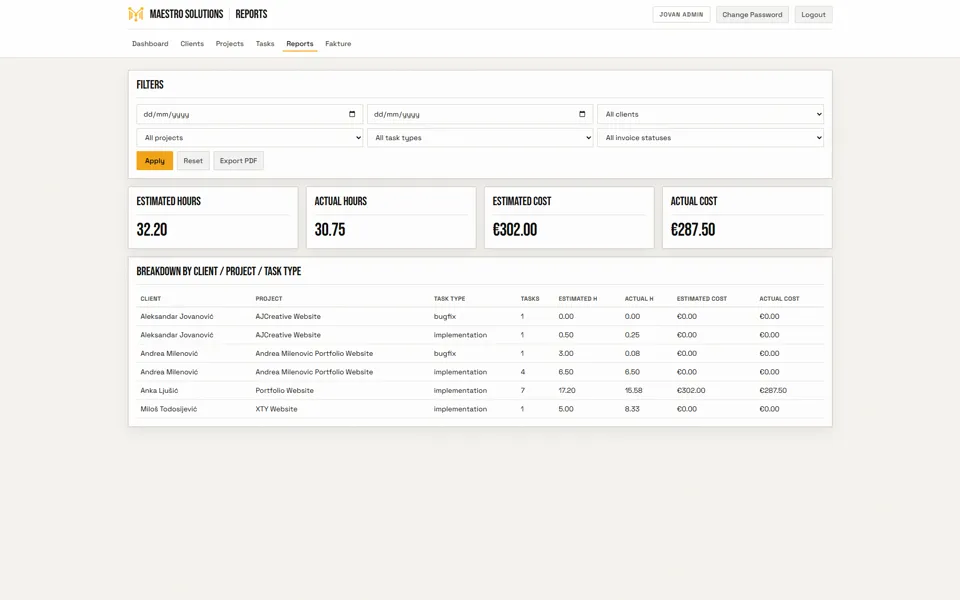960x600 pixels.
Task: Click the 17.20 estimated hours cell
Action: tap(567, 391)
